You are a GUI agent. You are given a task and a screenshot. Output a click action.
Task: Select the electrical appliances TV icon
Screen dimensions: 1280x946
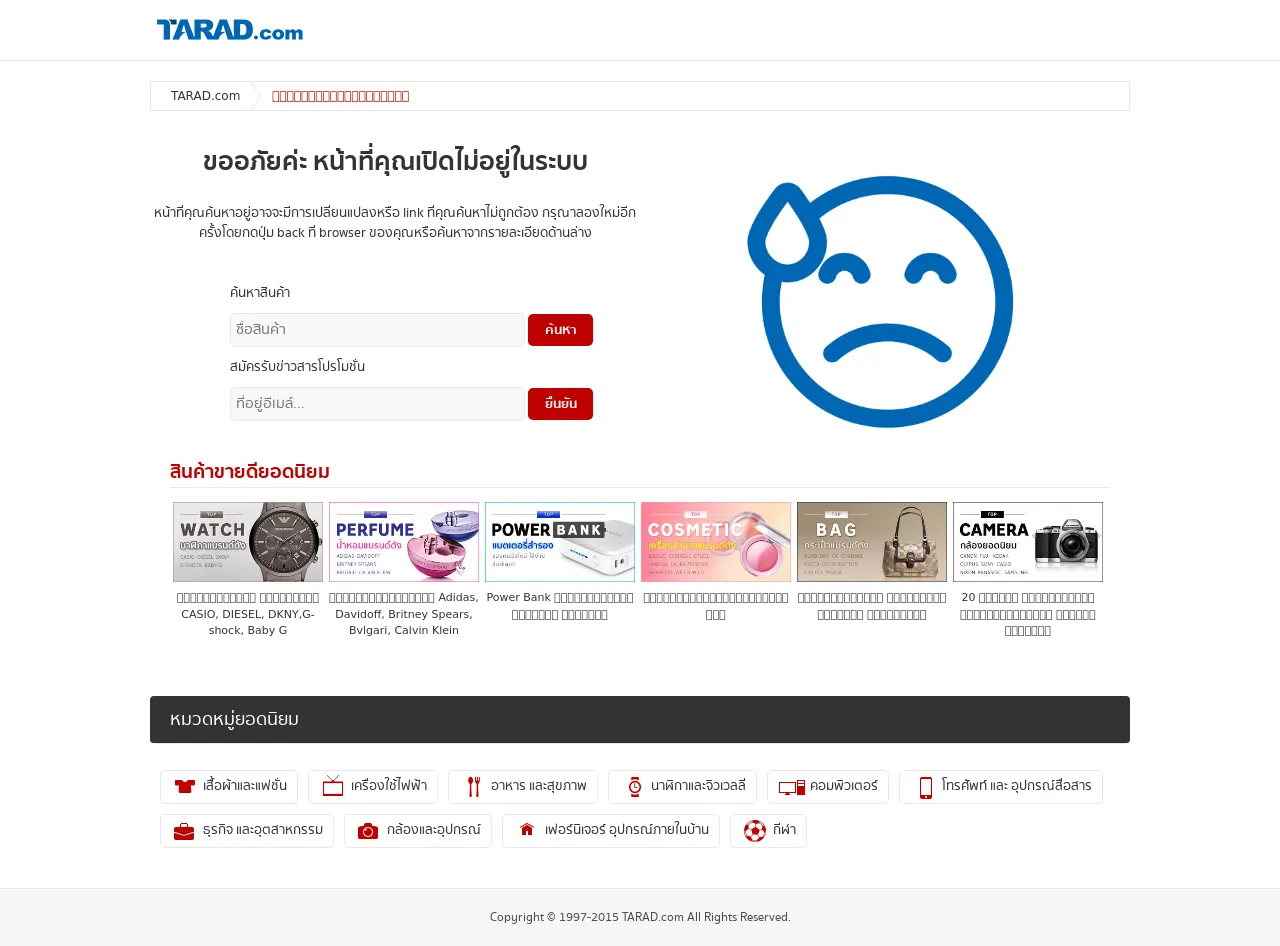(333, 786)
